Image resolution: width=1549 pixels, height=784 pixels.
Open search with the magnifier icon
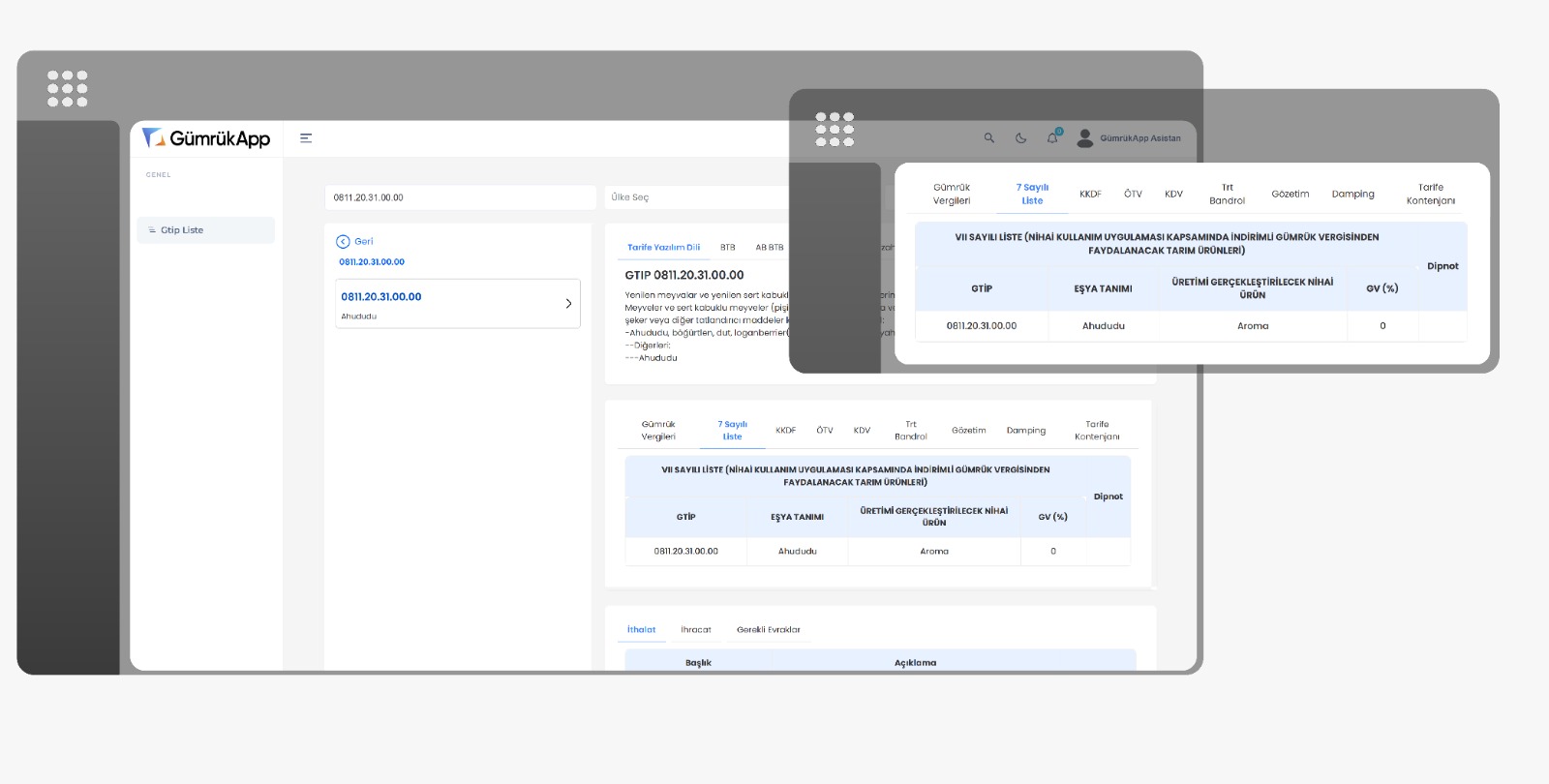(988, 138)
